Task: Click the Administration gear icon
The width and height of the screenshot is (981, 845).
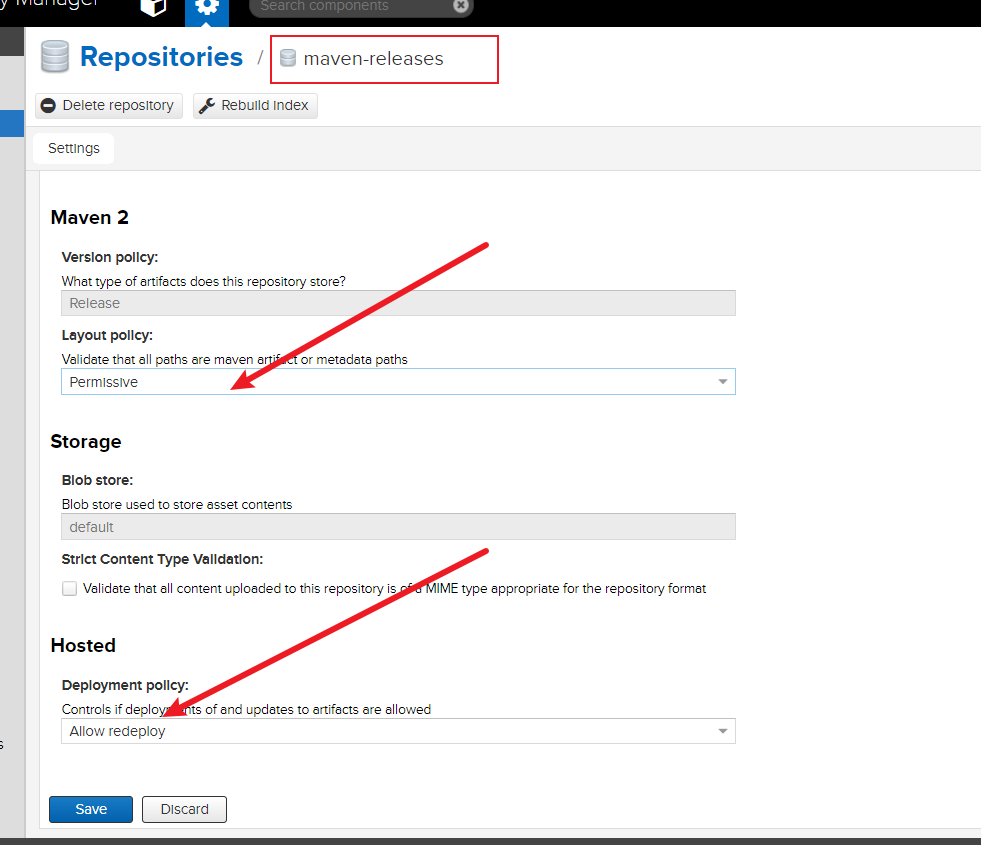Action: pyautogui.click(x=207, y=8)
